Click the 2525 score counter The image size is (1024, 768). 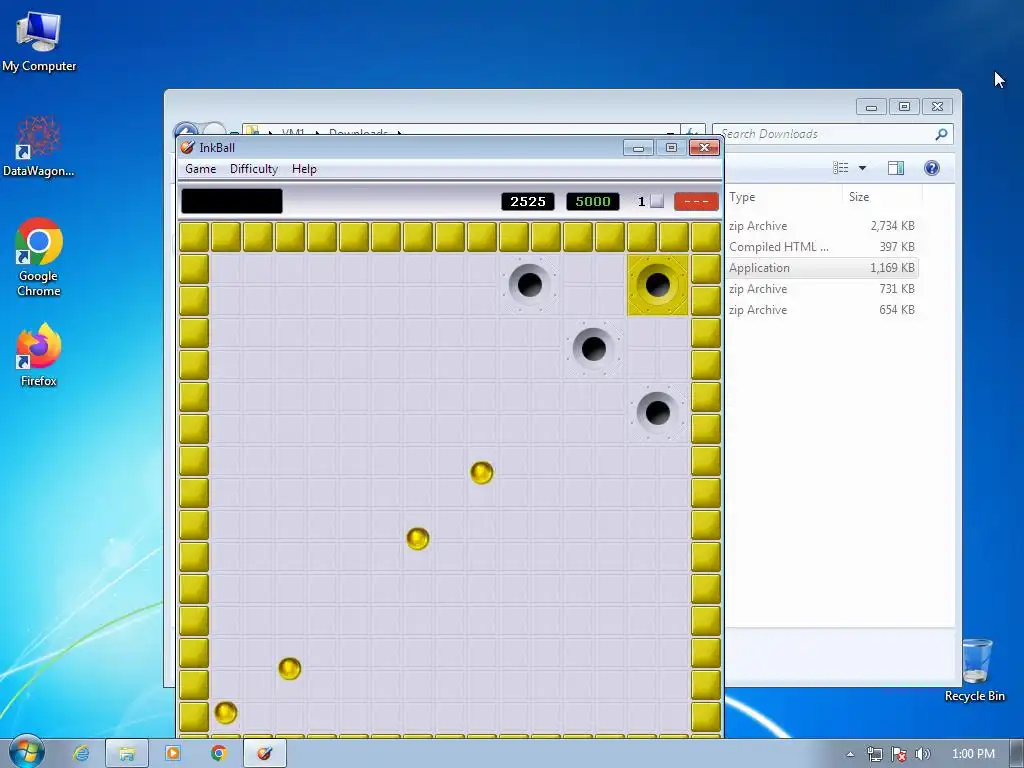click(528, 201)
